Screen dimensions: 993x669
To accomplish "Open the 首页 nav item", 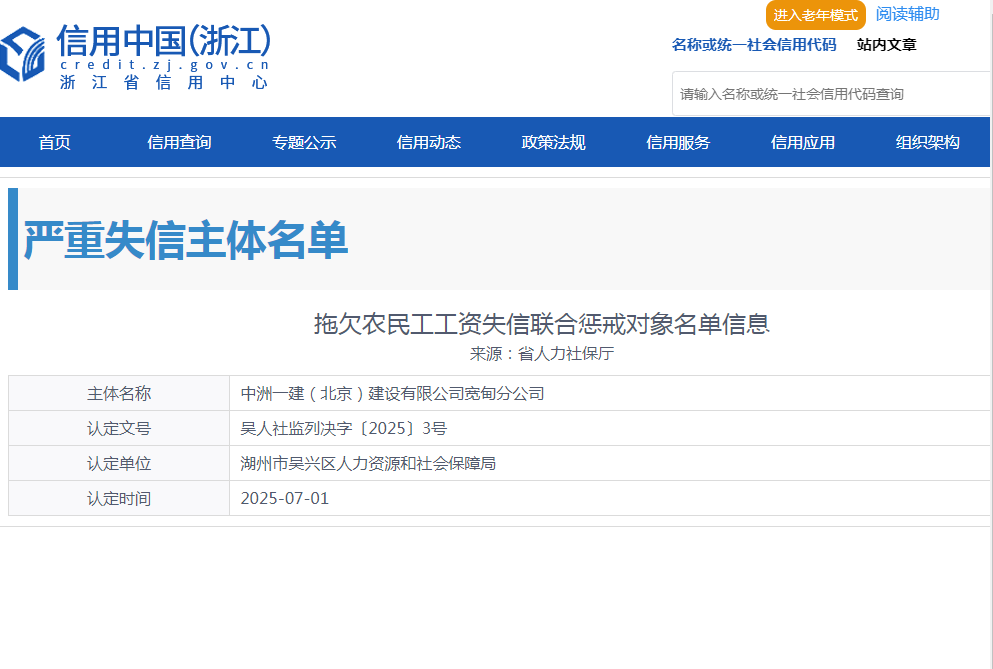I will (x=54, y=143).
